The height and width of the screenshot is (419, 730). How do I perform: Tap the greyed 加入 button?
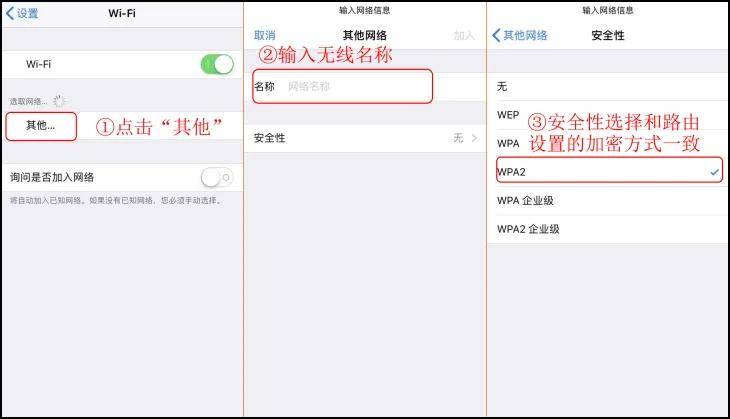tap(464, 35)
